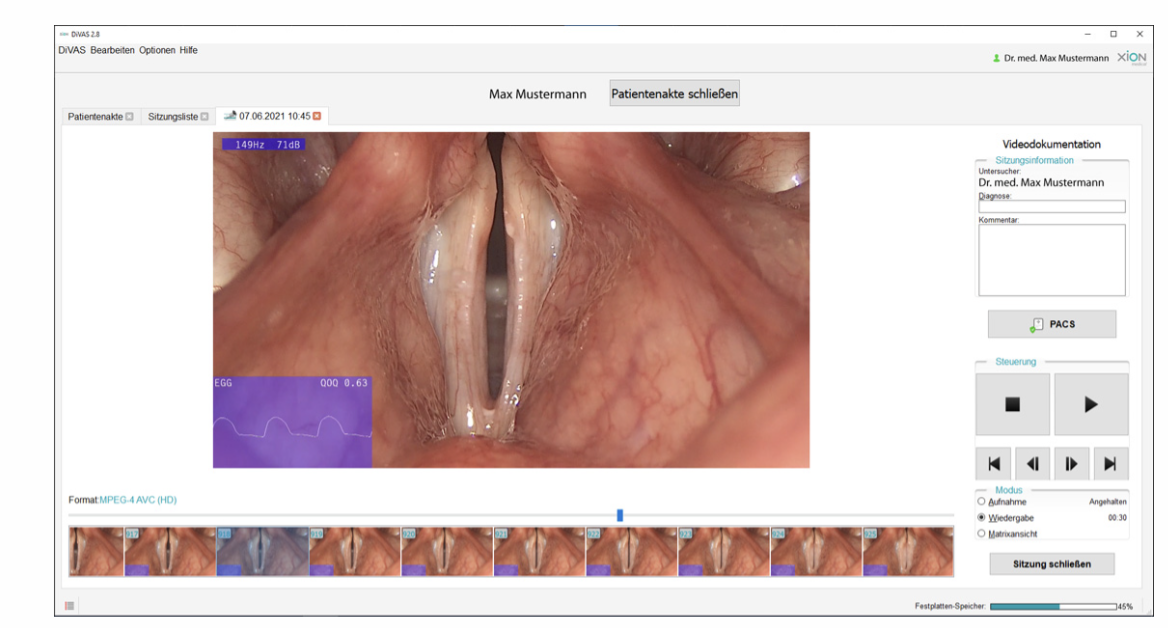This screenshot has width=1168, height=628.
Task: Jump to the first frame of the video
Action: point(994,464)
